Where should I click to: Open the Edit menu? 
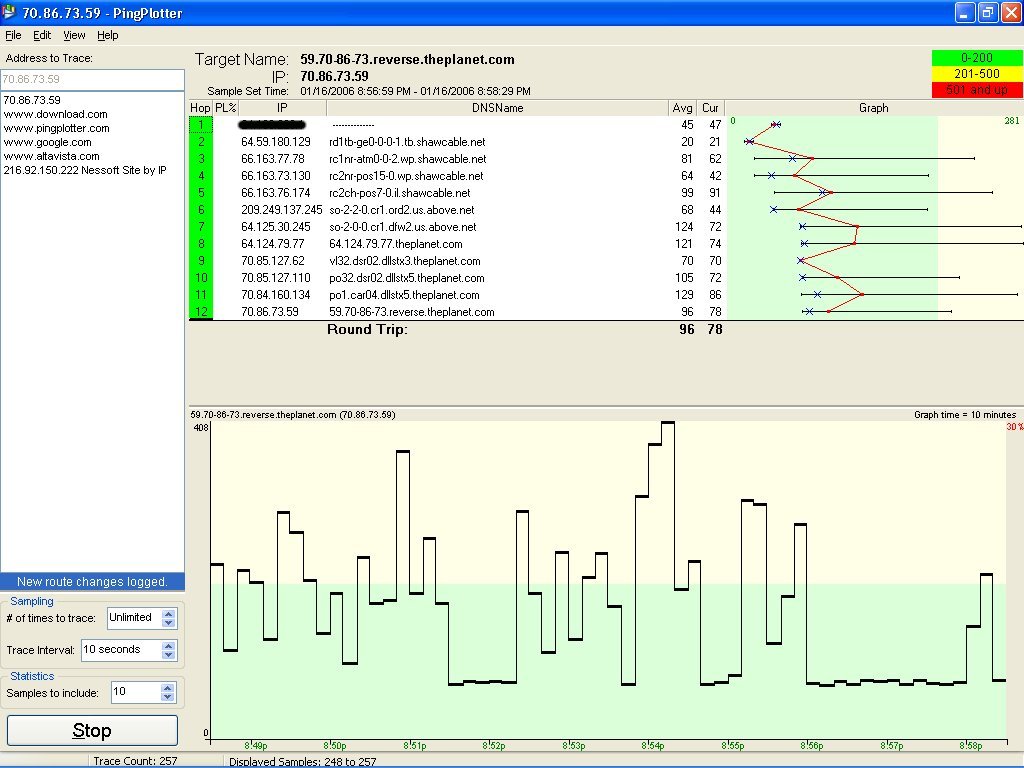tap(42, 35)
